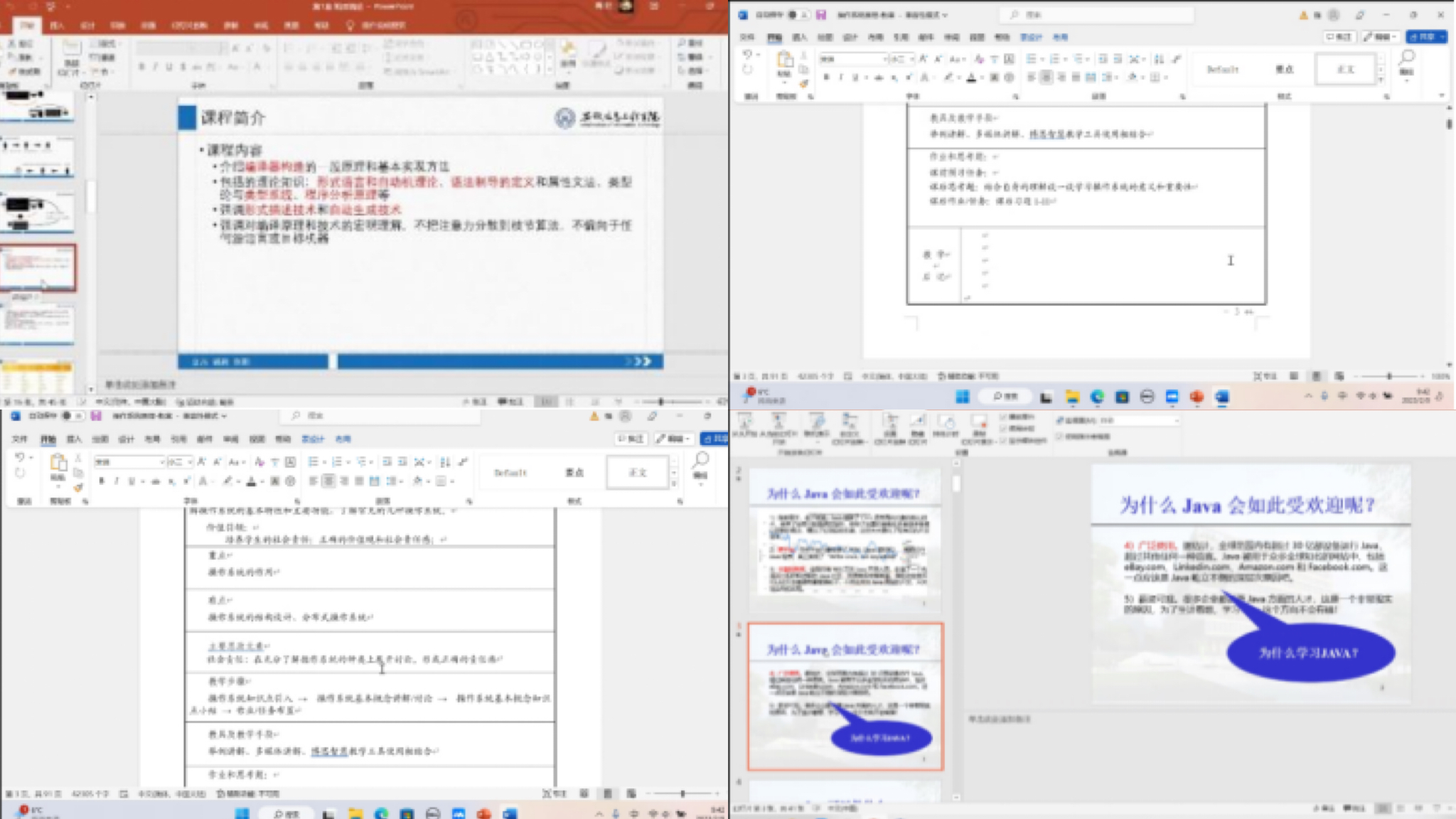This screenshot has width=1456, height=819.
Task: Toggle the Use Timings checkbox in Slide Show settings
Action: [1002, 428]
